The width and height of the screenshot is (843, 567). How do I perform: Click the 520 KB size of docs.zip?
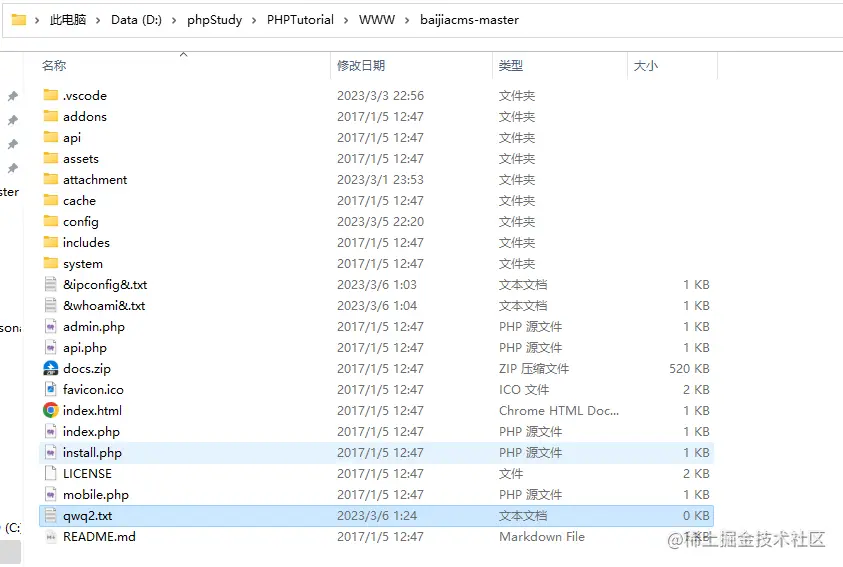(689, 368)
